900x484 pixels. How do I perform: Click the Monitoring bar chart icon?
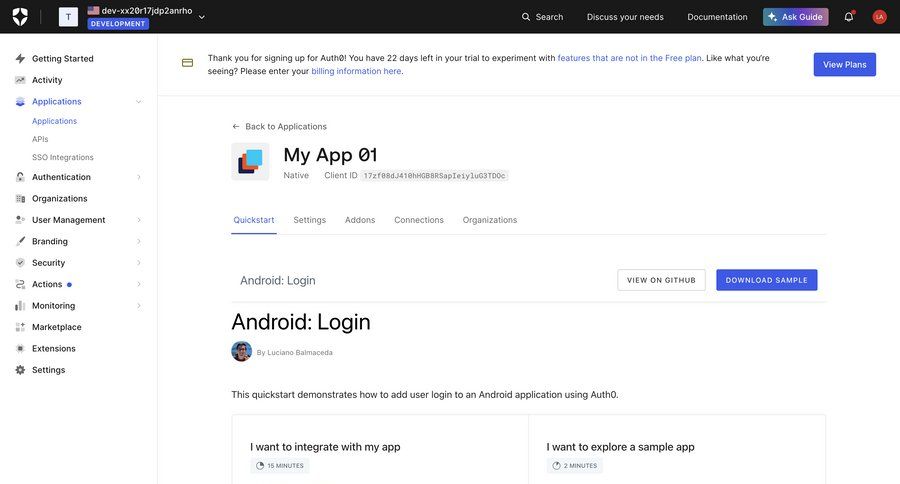[x=20, y=305]
